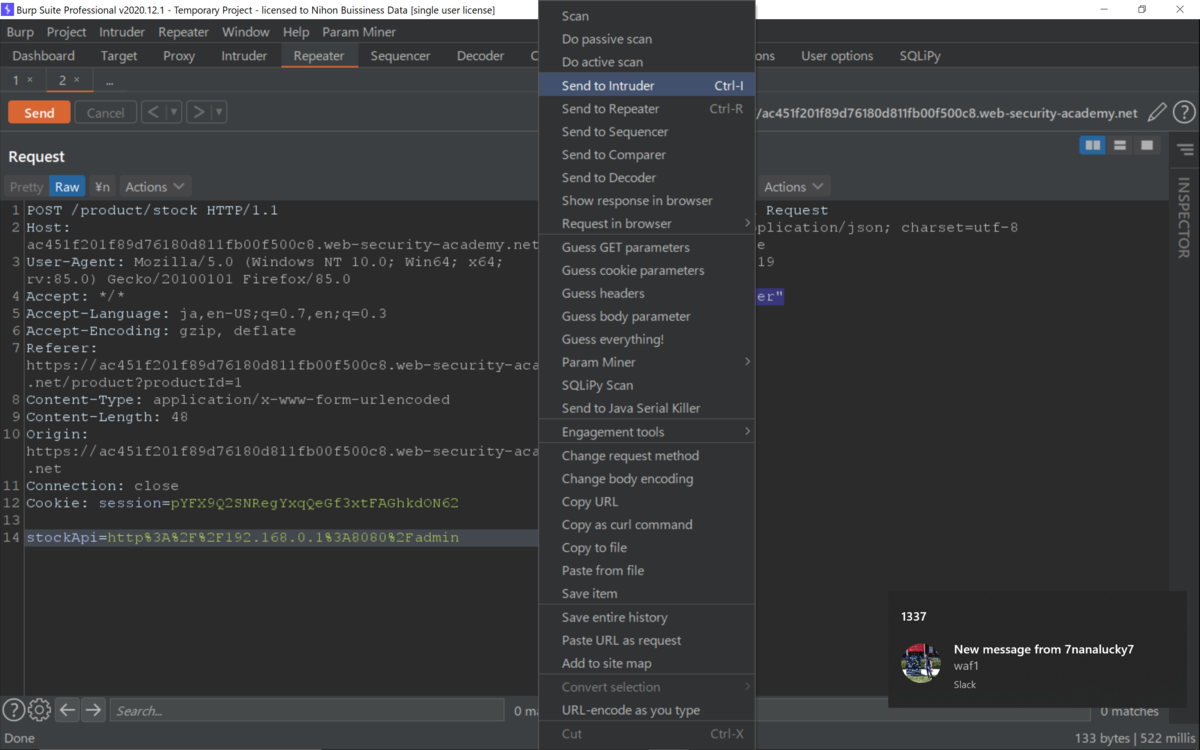Go forward to the next request in history
Screen dimensions: 1200x750
[198, 112]
